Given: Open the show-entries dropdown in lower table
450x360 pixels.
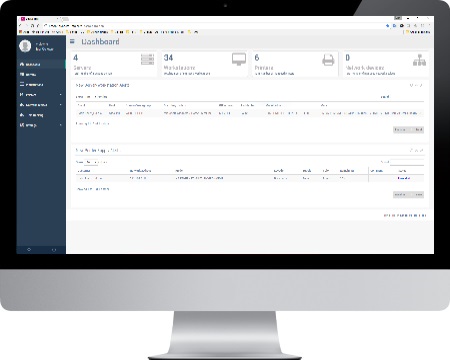Looking at the screenshot, I should point(90,162).
